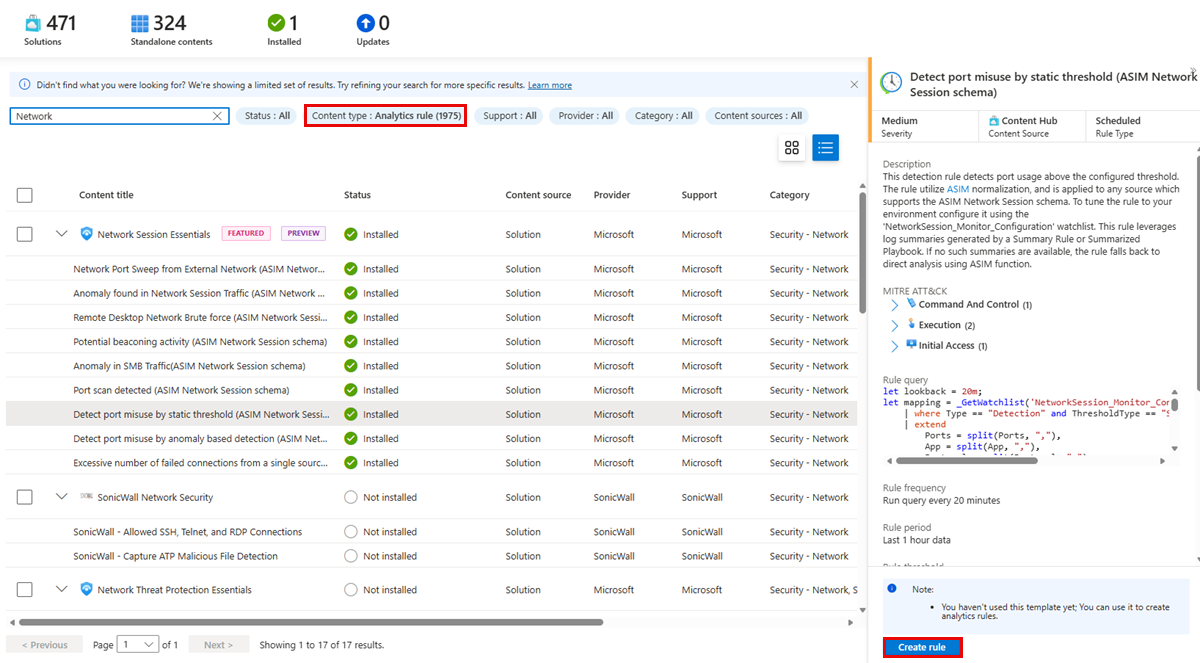Switch to grid card view
The width and height of the screenshot is (1200, 663).
792,148
